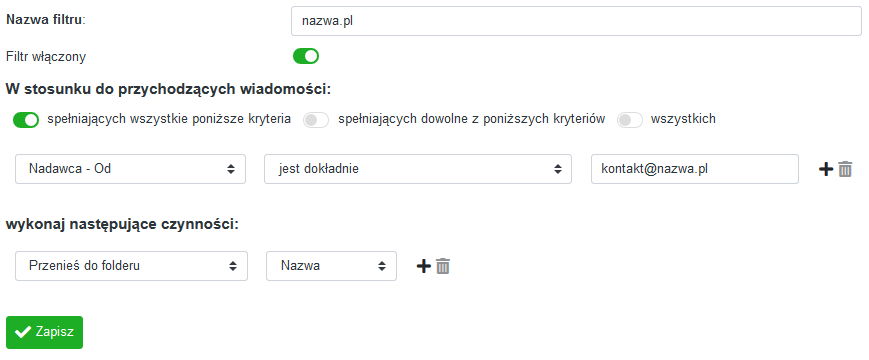Screen dimensions: 869x360
Task: Add another criterion with the plus icon beside kontakt@nazwa.pl
Action: pos(826,169)
